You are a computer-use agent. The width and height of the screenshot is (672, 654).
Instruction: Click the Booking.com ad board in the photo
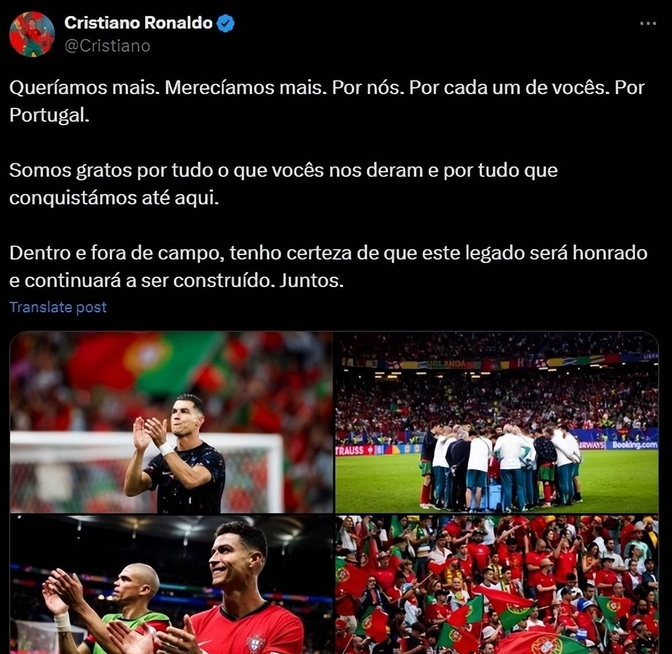634,445
